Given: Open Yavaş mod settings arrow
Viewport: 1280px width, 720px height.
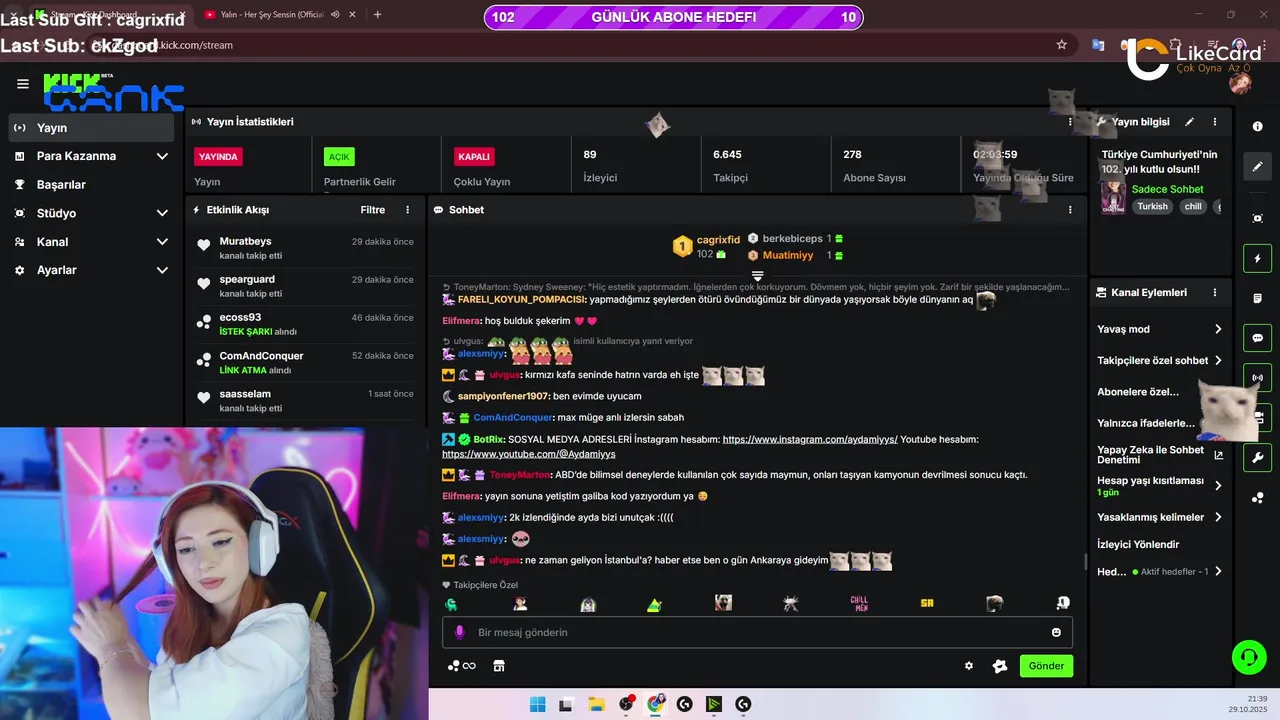Looking at the screenshot, I should coord(1218,329).
